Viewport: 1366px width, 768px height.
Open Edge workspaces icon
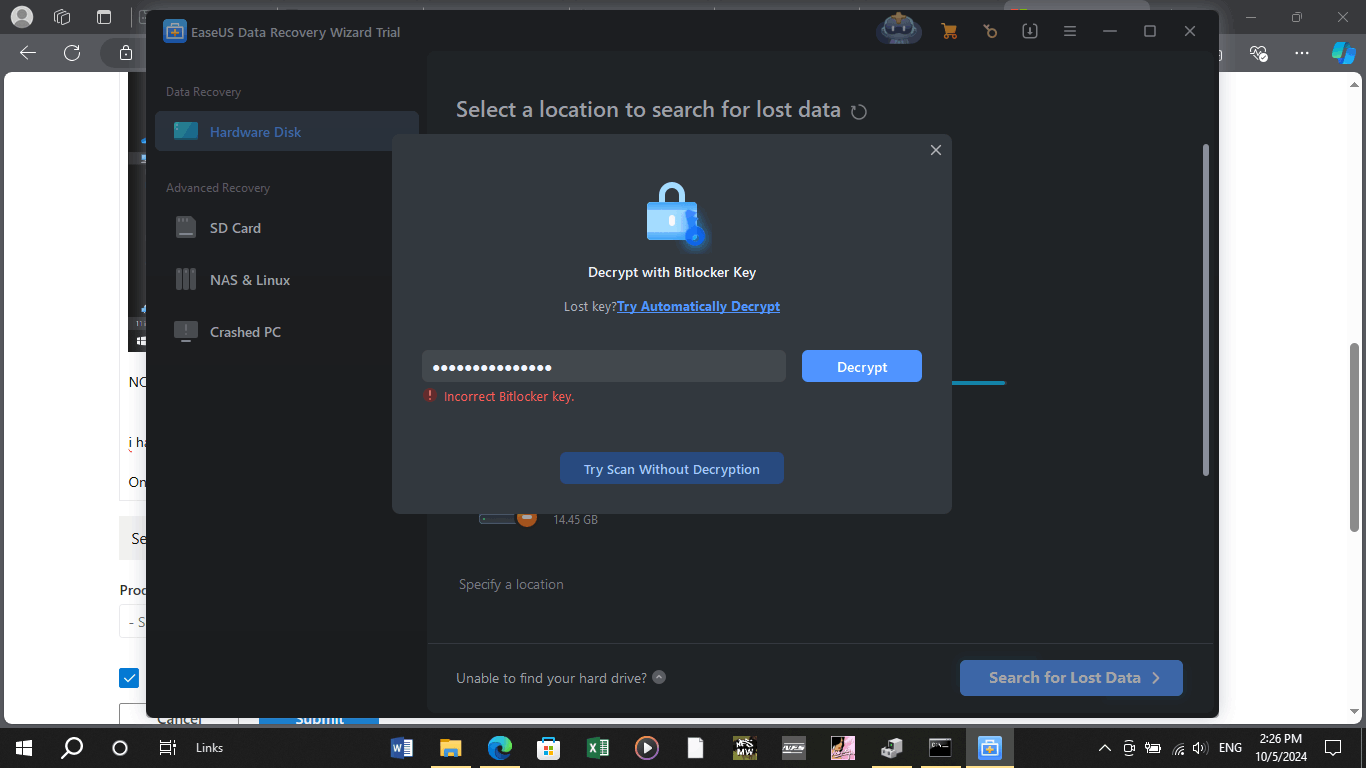click(62, 17)
